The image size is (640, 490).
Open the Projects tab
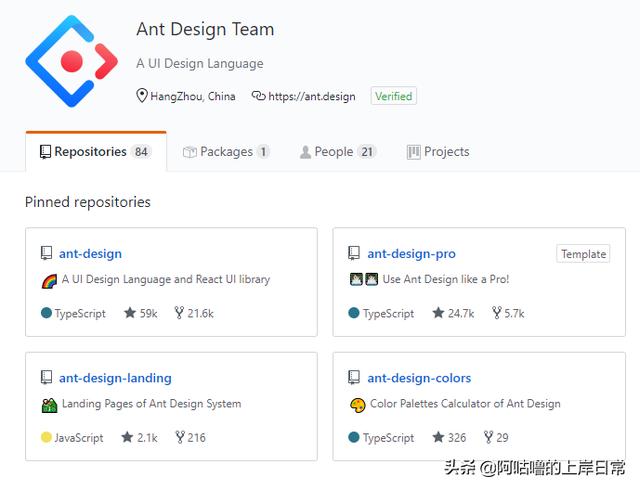tap(438, 152)
